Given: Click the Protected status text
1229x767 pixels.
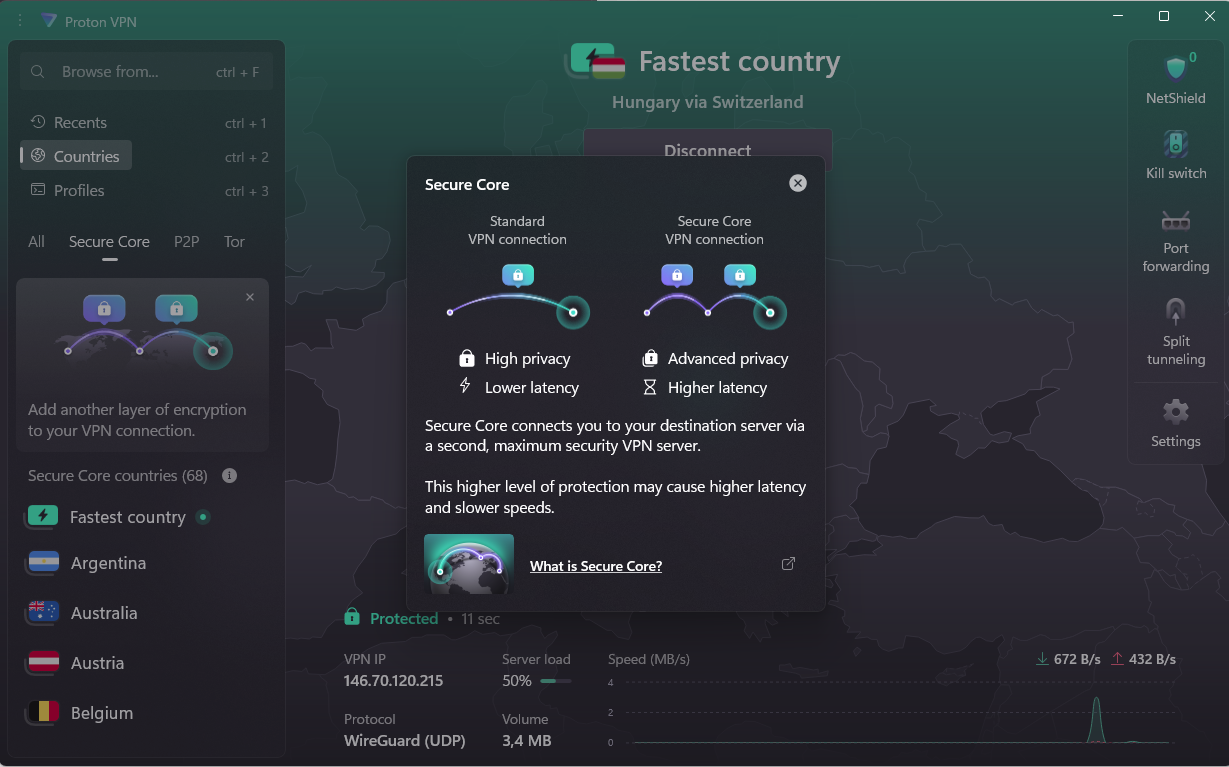Looking at the screenshot, I should [404, 619].
